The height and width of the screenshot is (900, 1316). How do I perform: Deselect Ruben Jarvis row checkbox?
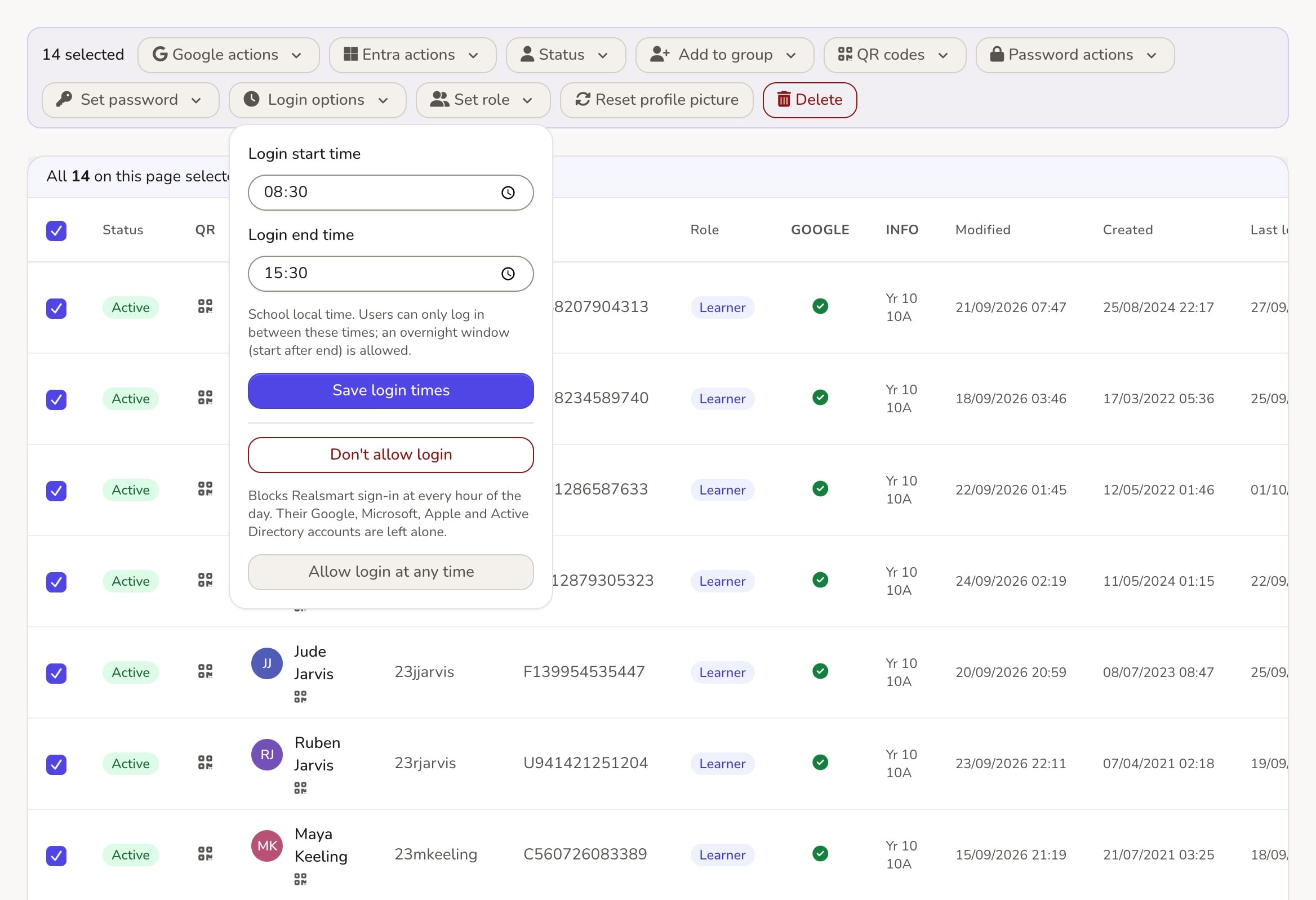[x=56, y=765]
